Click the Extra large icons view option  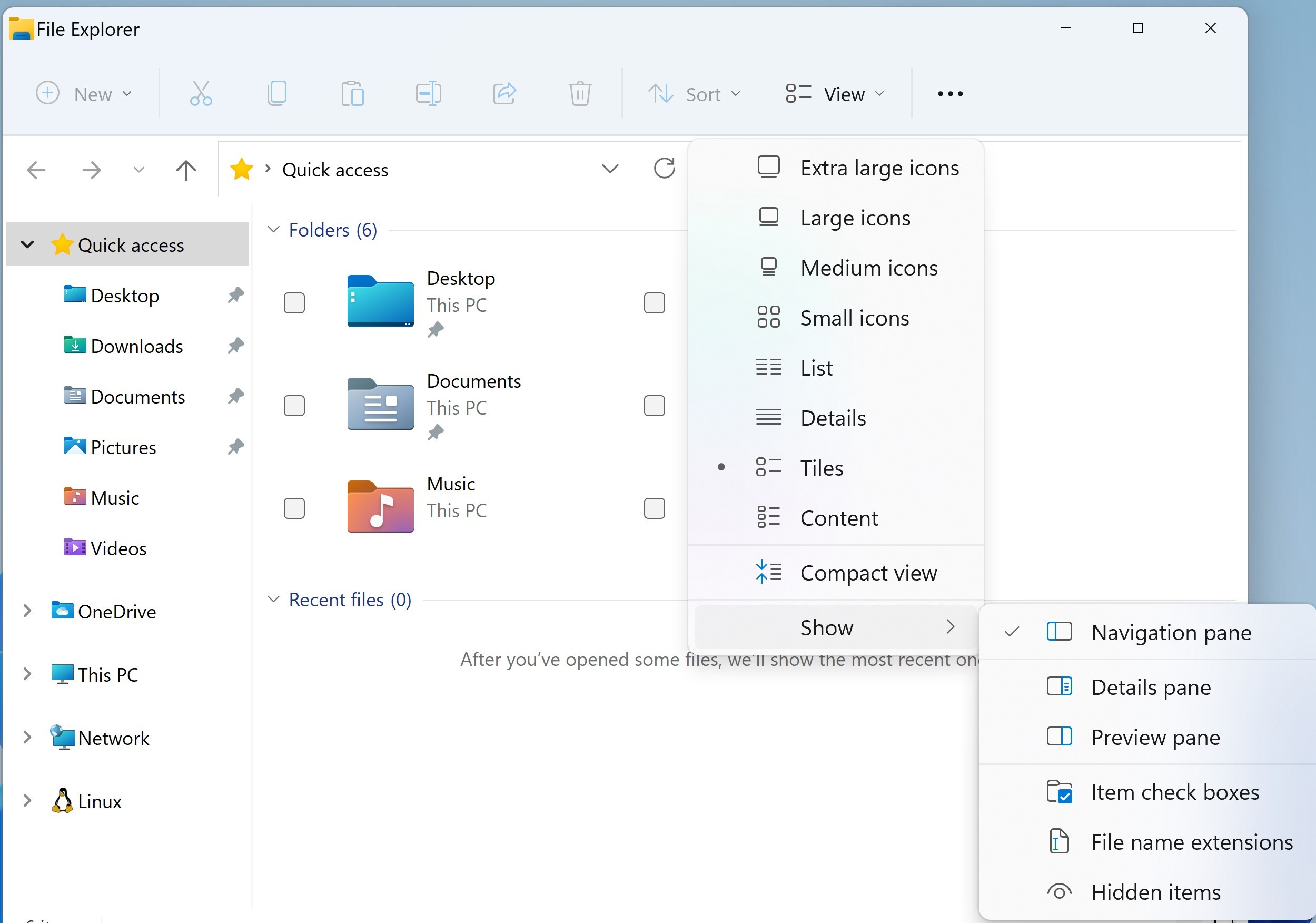(878, 167)
